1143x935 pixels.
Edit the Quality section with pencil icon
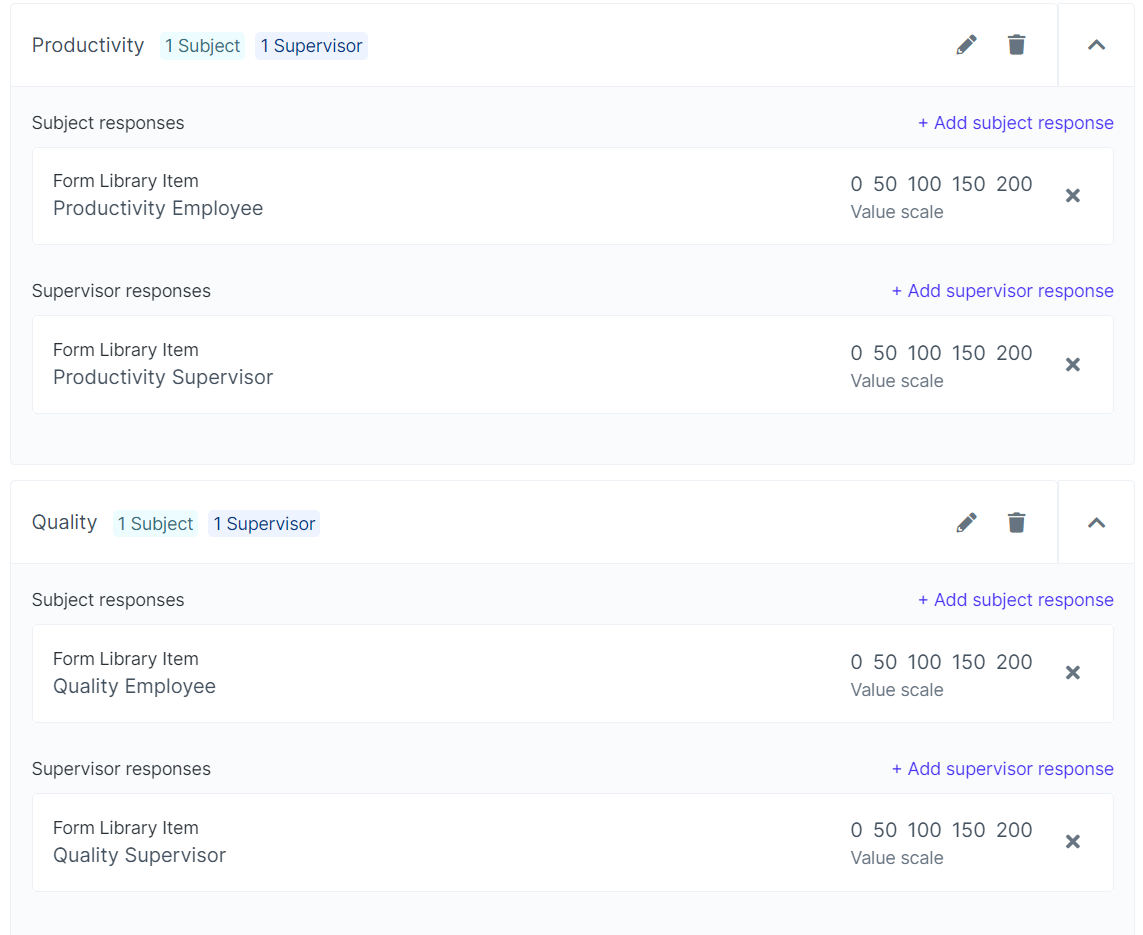pyautogui.click(x=966, y=523)
